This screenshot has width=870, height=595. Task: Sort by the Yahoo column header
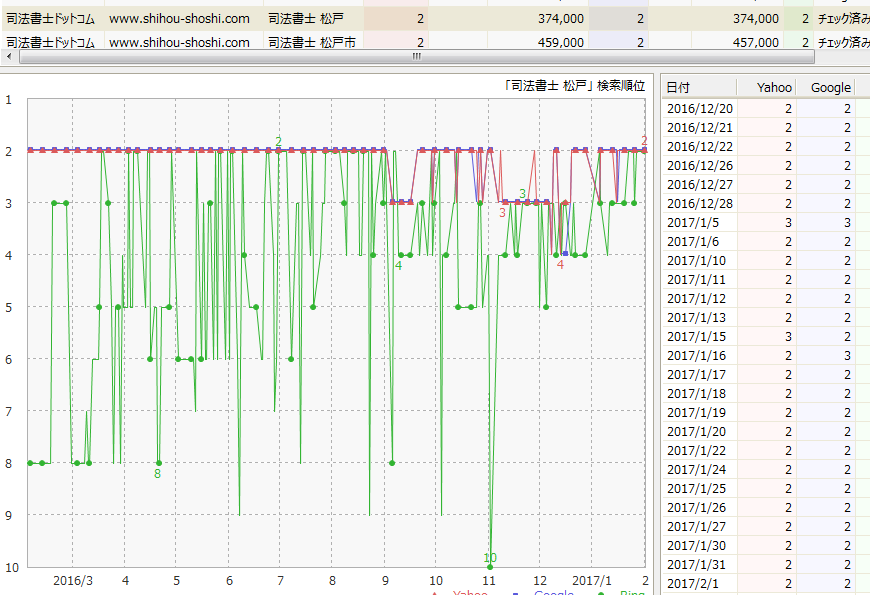pyautogui.click(x=766, y=87)
